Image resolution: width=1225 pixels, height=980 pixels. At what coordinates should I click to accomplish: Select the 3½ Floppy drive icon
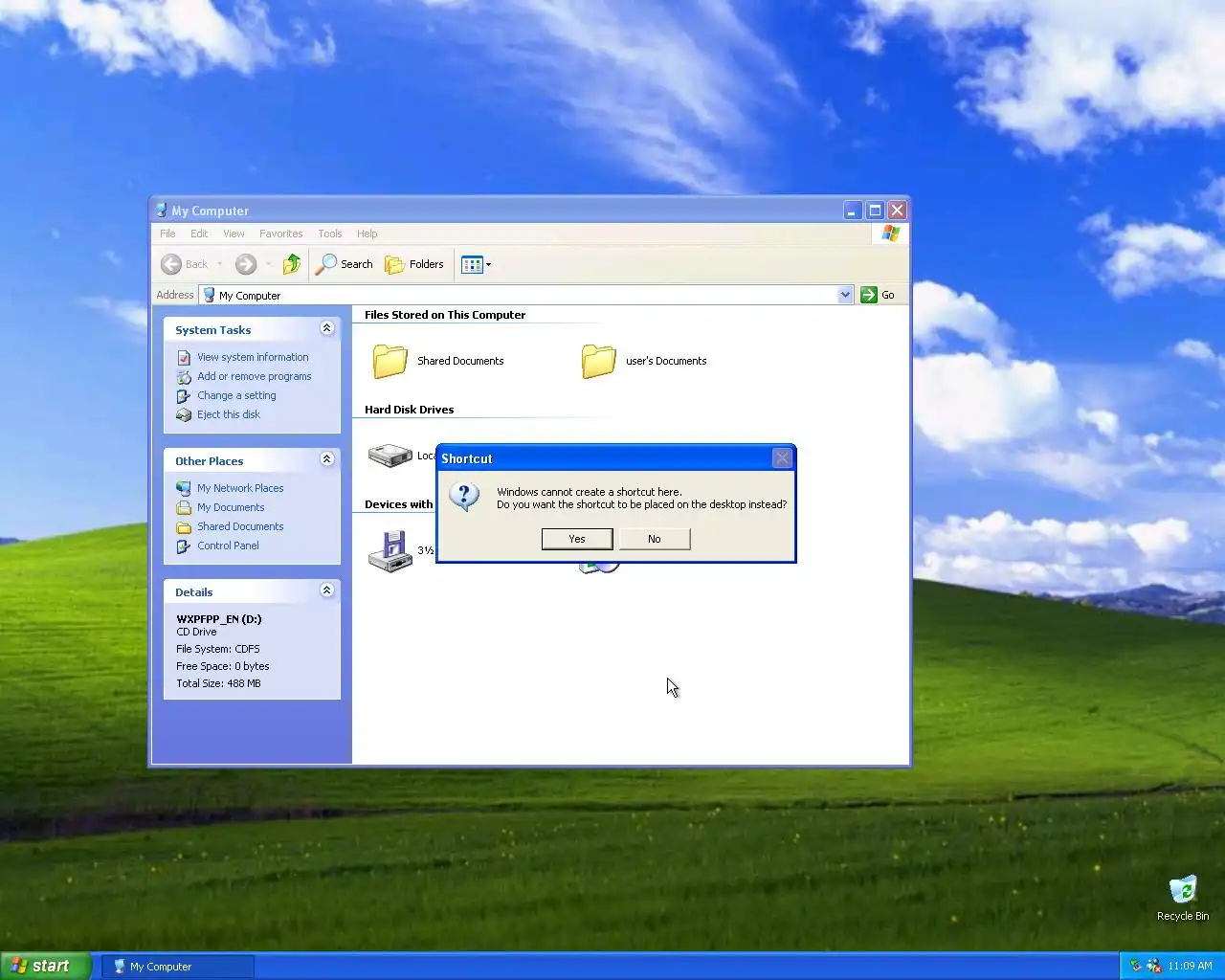tap(390, 552)
